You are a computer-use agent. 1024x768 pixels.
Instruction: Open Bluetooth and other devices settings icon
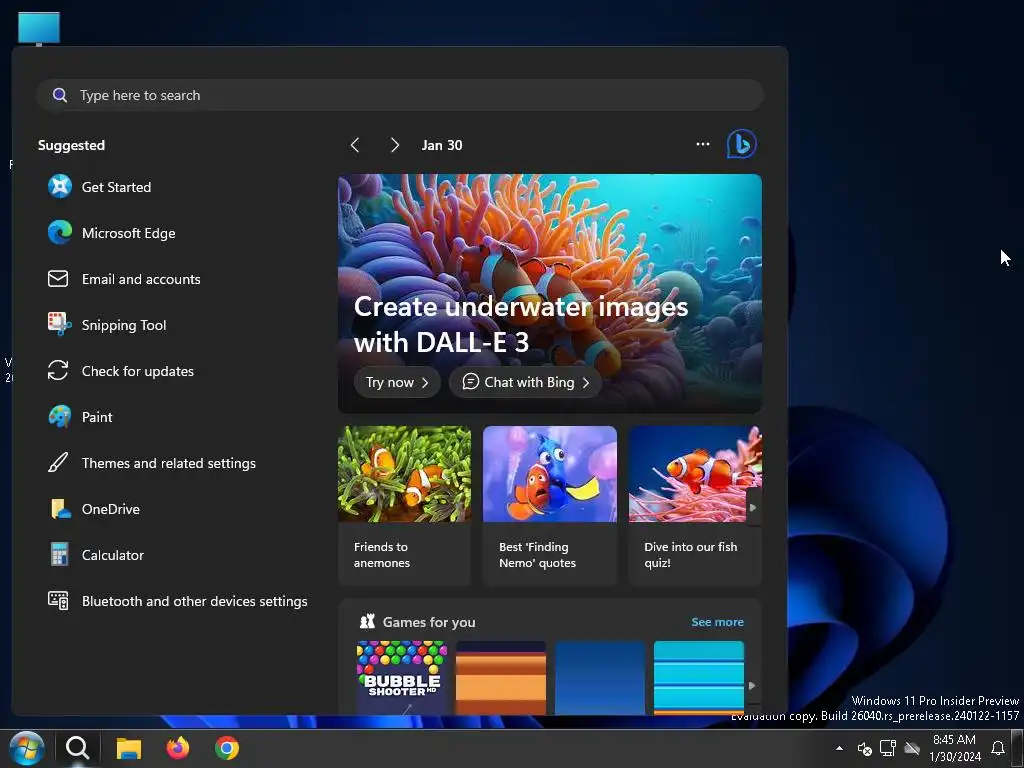pos(58,601)
